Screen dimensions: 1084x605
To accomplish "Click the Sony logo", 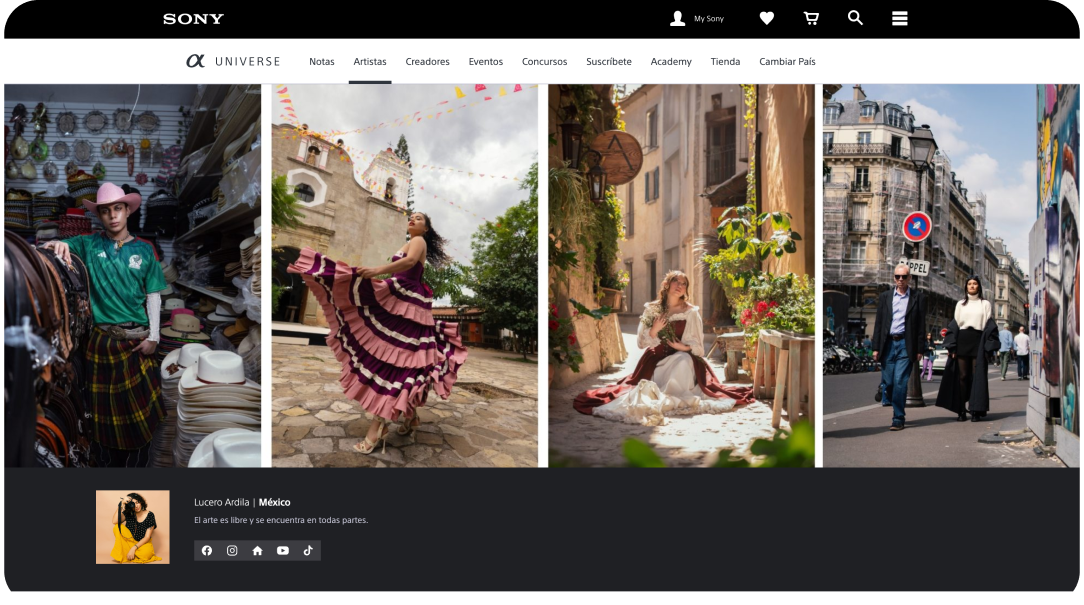I will click(x=193, y=19).
